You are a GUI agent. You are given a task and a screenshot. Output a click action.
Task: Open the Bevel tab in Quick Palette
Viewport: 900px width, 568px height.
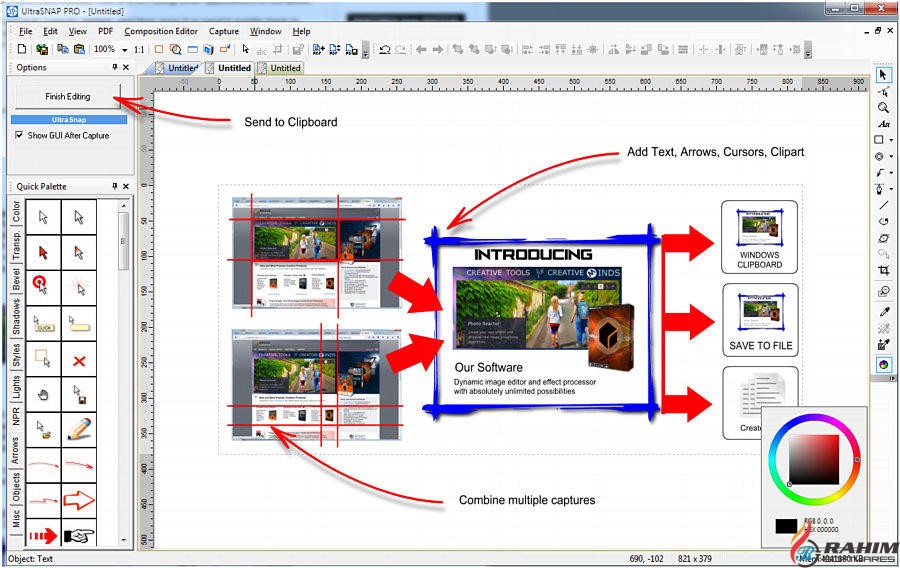tap(16, 279)
